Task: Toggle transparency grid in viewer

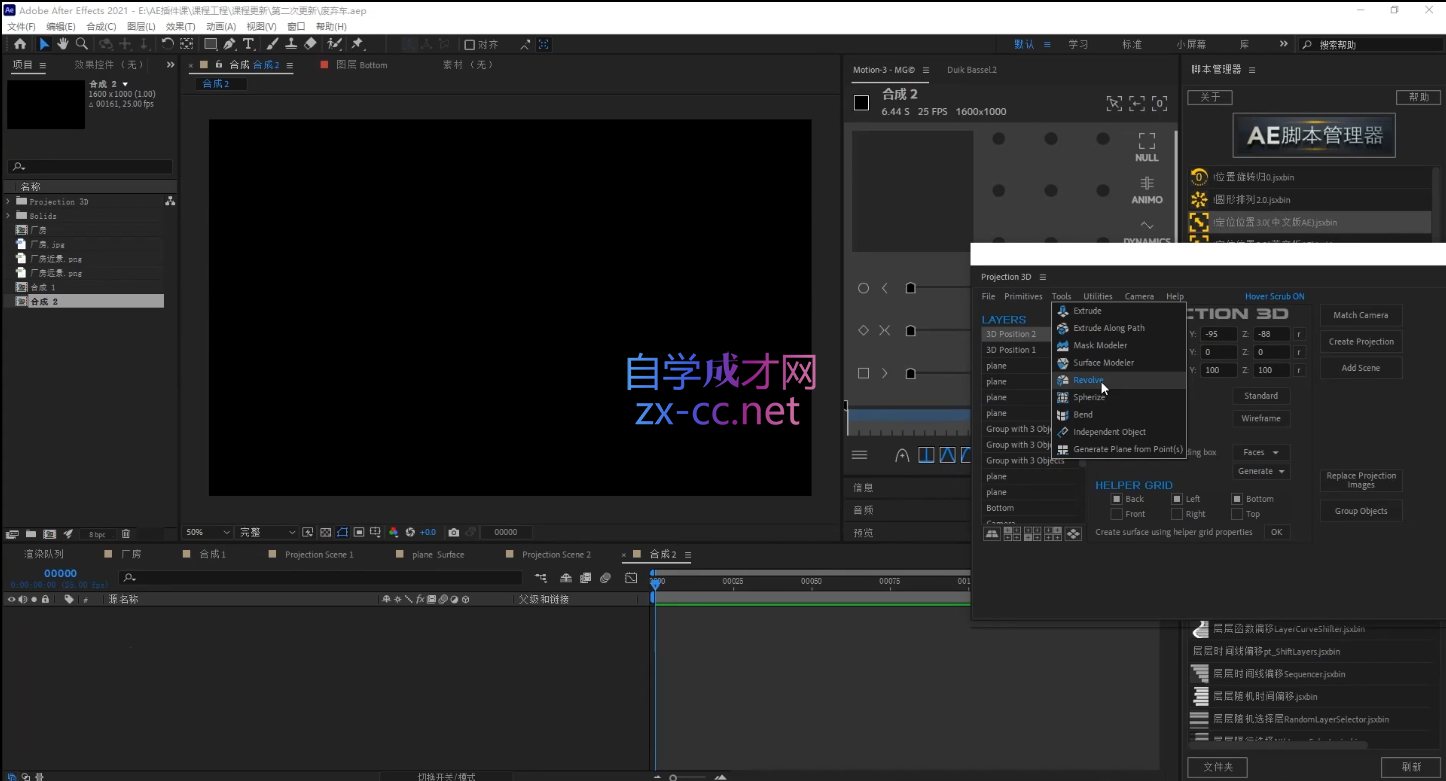Action: tap(326, 533)
